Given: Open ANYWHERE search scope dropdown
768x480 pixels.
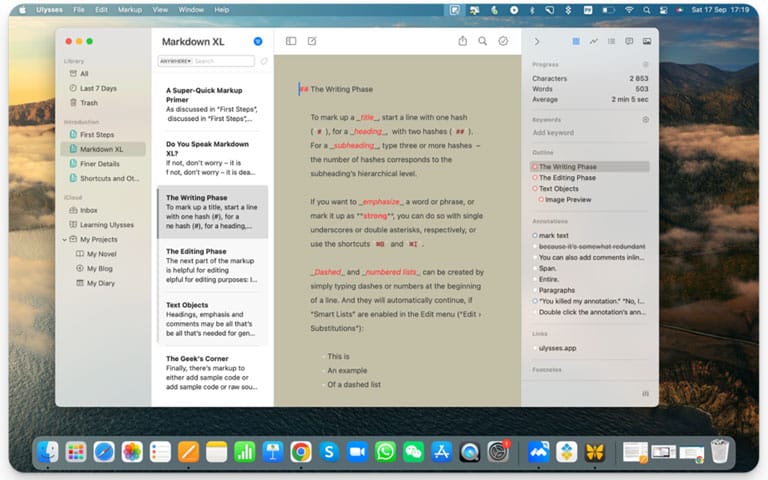Looking at the screenshot, I should point(175,61).
